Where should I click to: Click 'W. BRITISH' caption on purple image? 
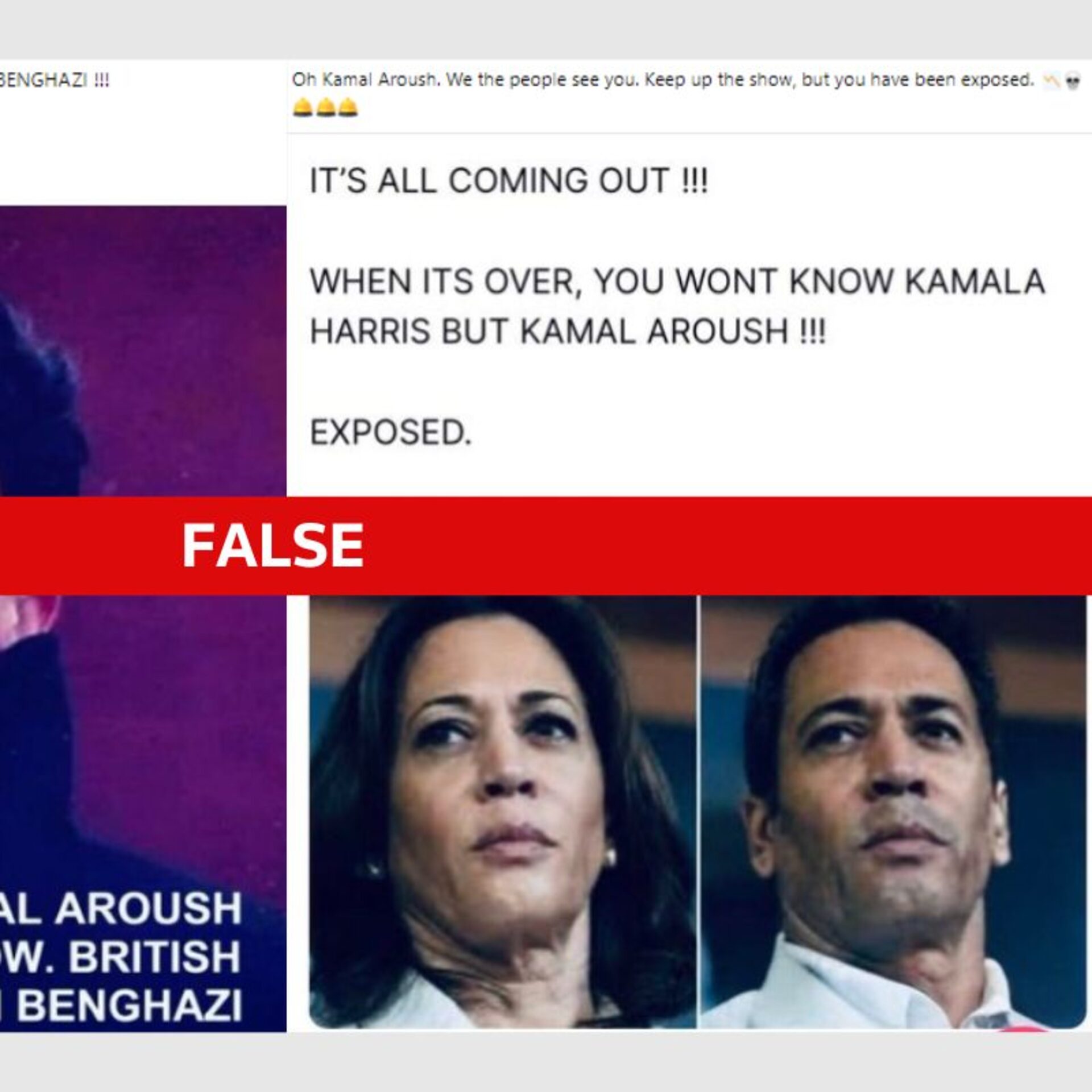point(121,957)
